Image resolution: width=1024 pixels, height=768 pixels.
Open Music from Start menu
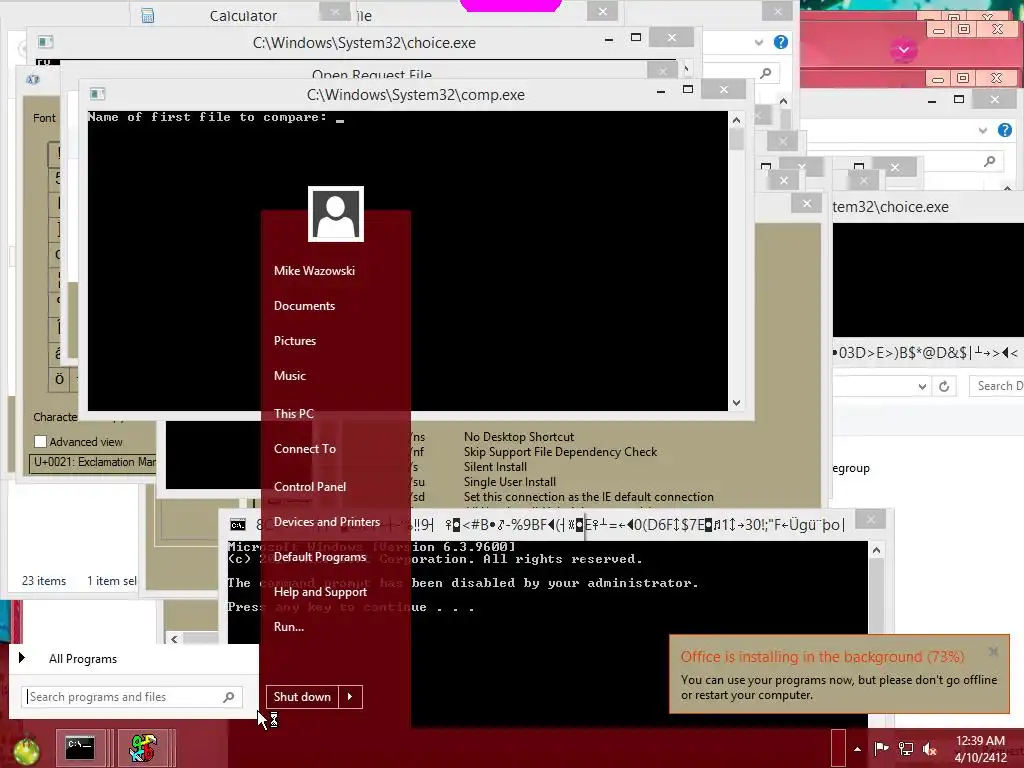pos(290,376)
